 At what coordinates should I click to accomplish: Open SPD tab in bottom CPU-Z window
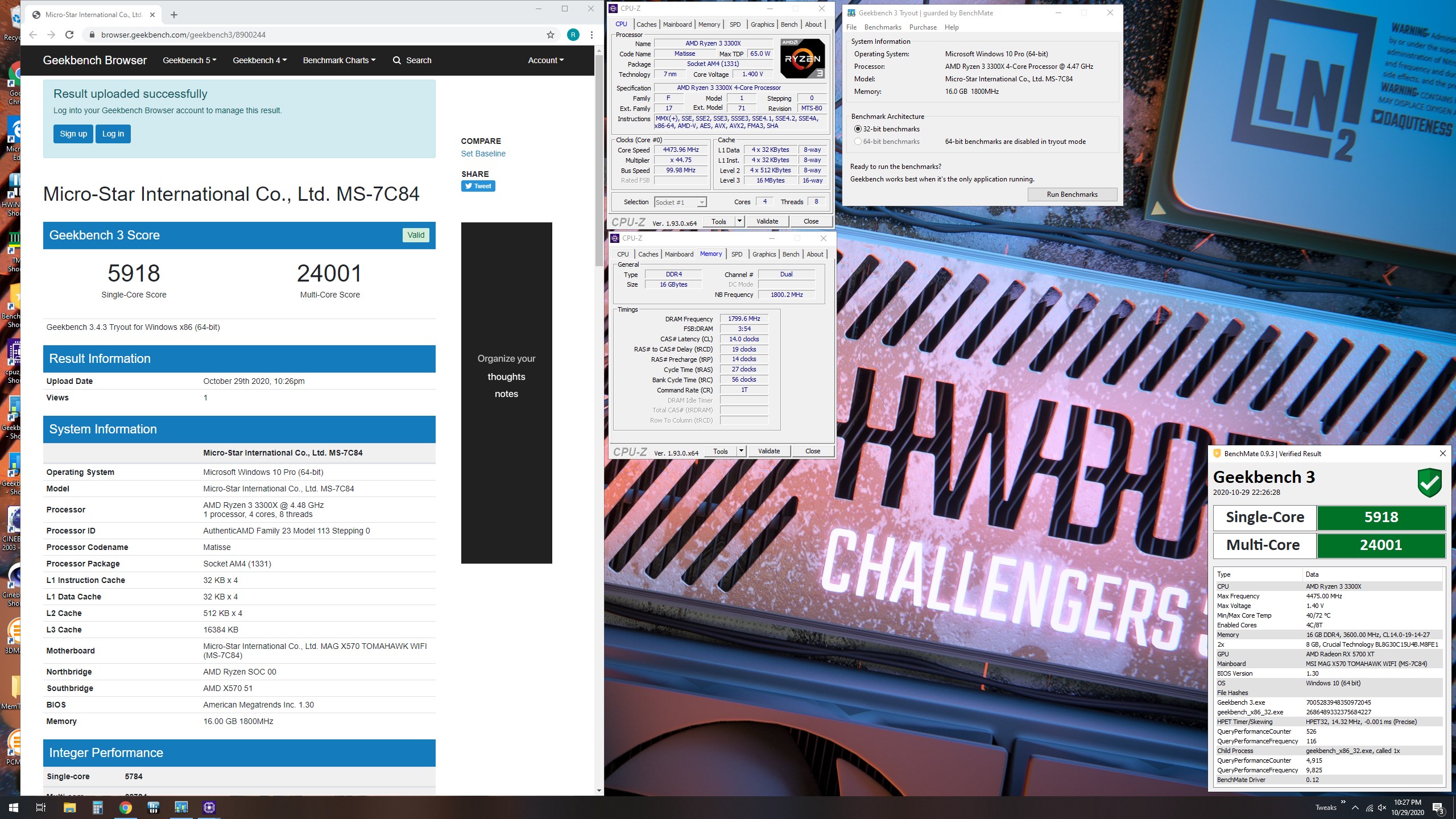coord(737,254)
